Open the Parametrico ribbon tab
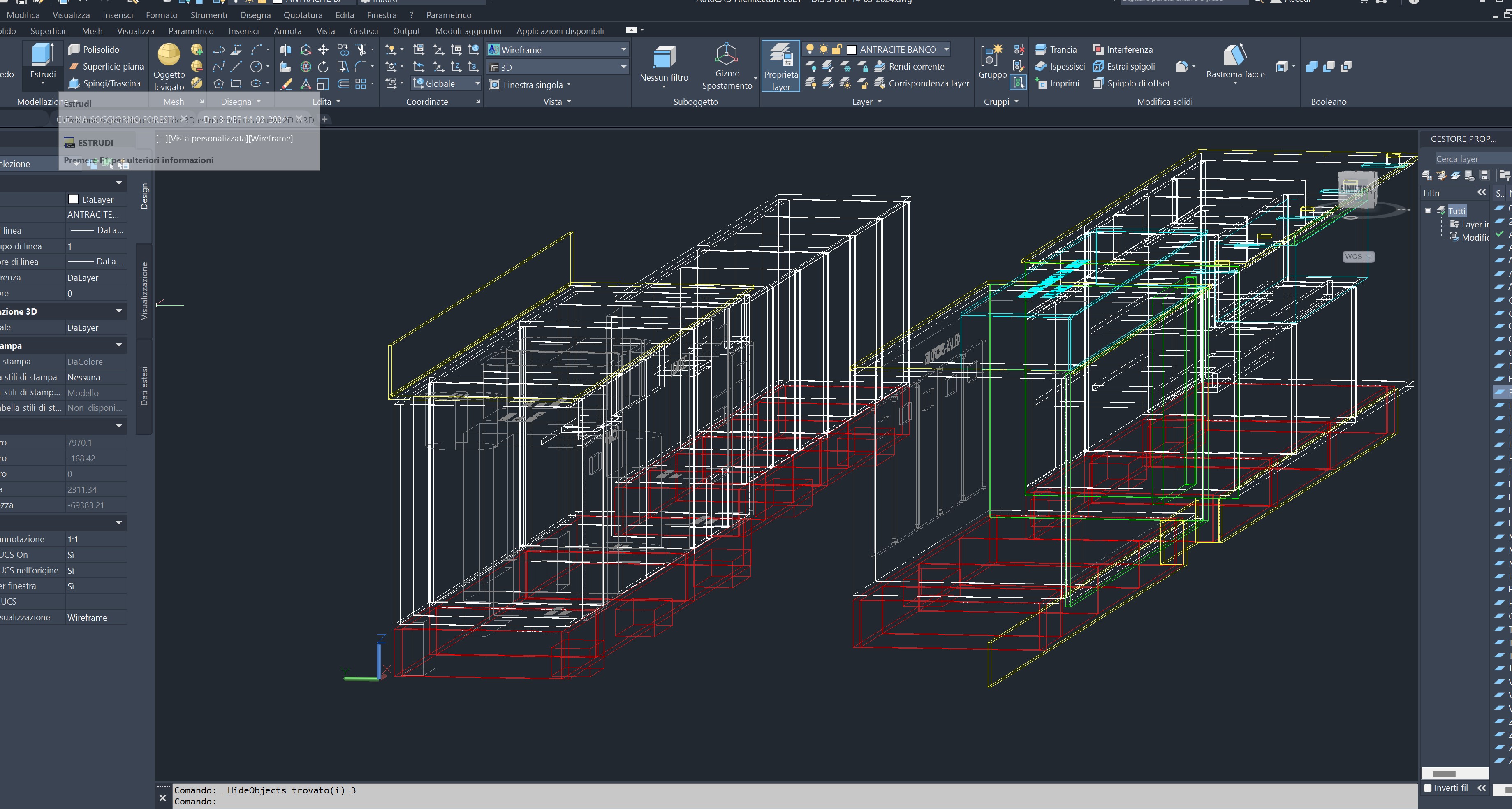The height and width of the screenshot is (809, 1512). tap(191, 30)
